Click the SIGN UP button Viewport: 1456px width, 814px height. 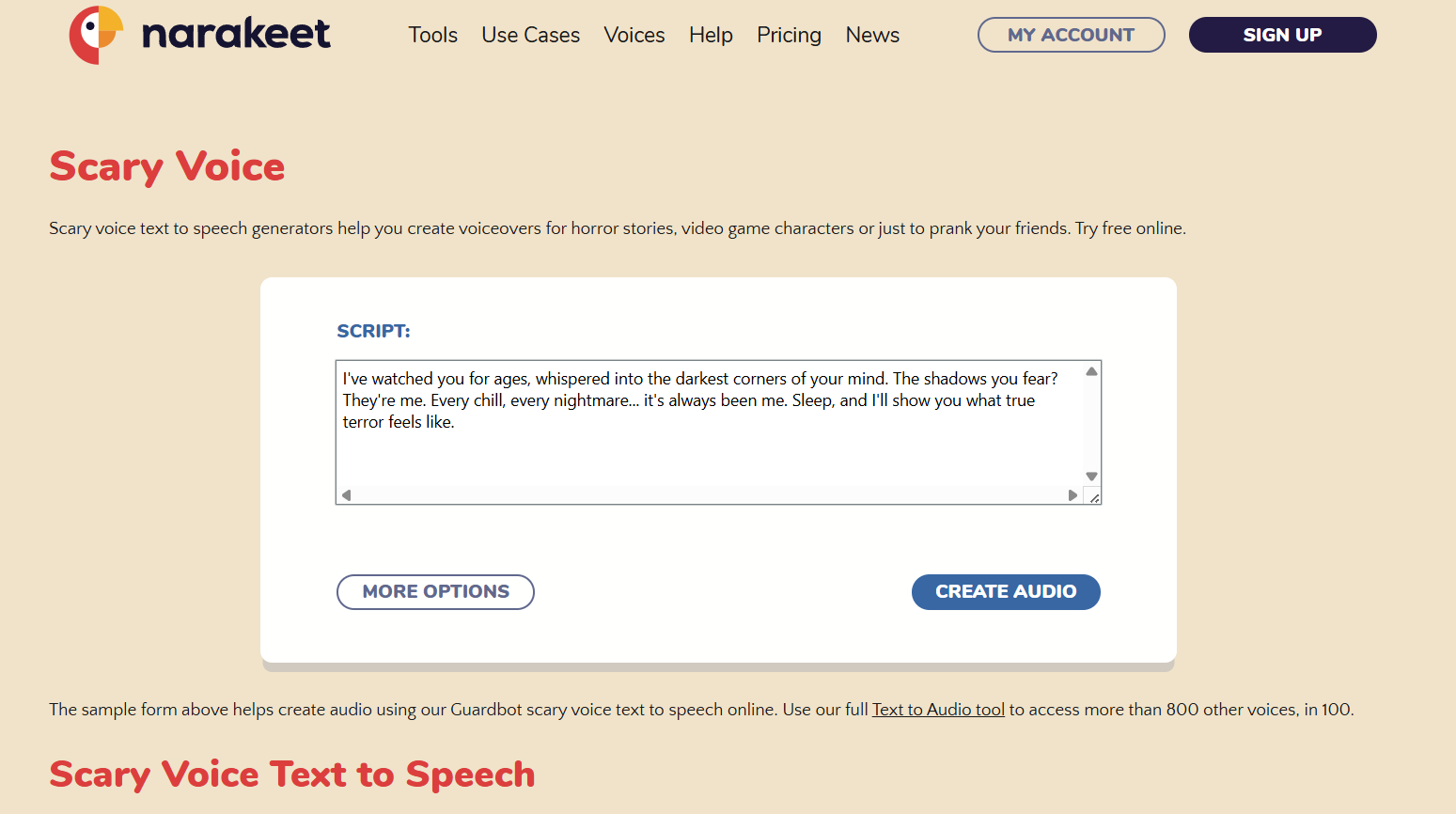point(1282,35)
